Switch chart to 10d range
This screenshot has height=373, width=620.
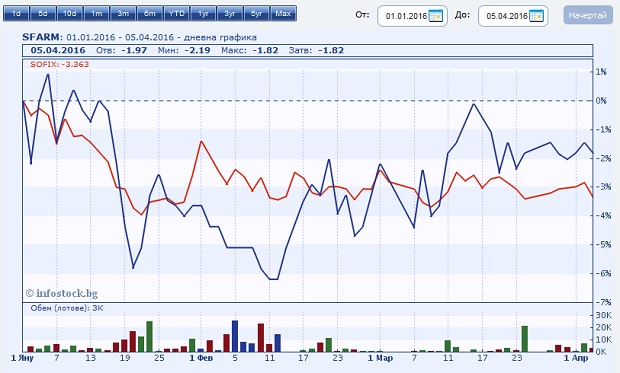[70, 14]
